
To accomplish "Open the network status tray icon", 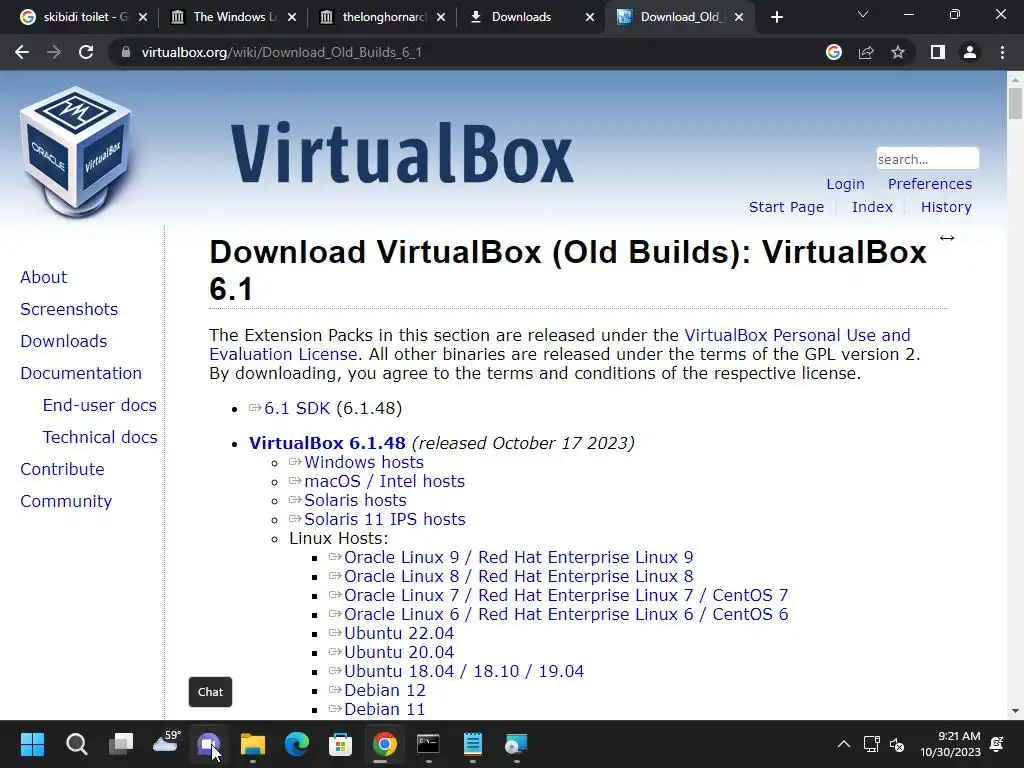I will coord(871,744).
